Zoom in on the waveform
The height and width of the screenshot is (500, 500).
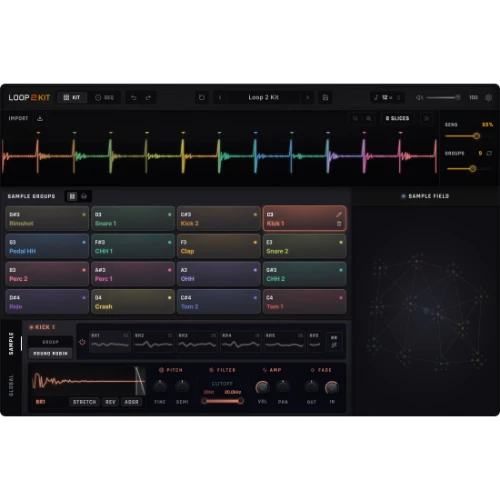coord(368,118)
